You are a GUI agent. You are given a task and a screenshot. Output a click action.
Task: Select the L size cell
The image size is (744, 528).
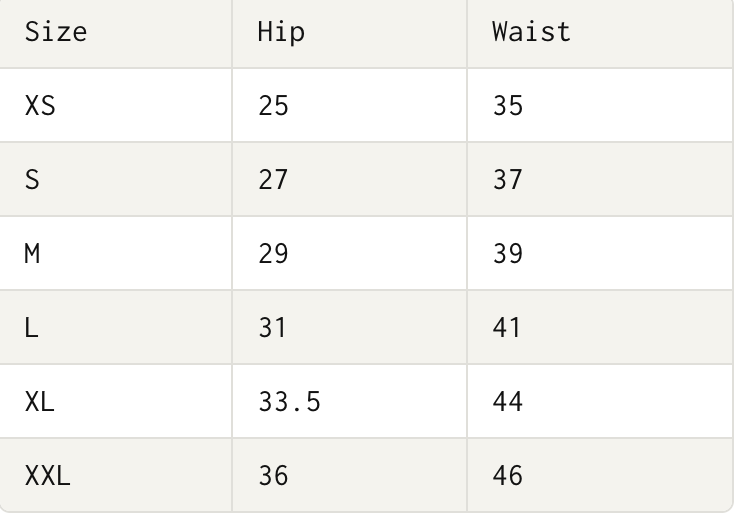tap(32, 327)
